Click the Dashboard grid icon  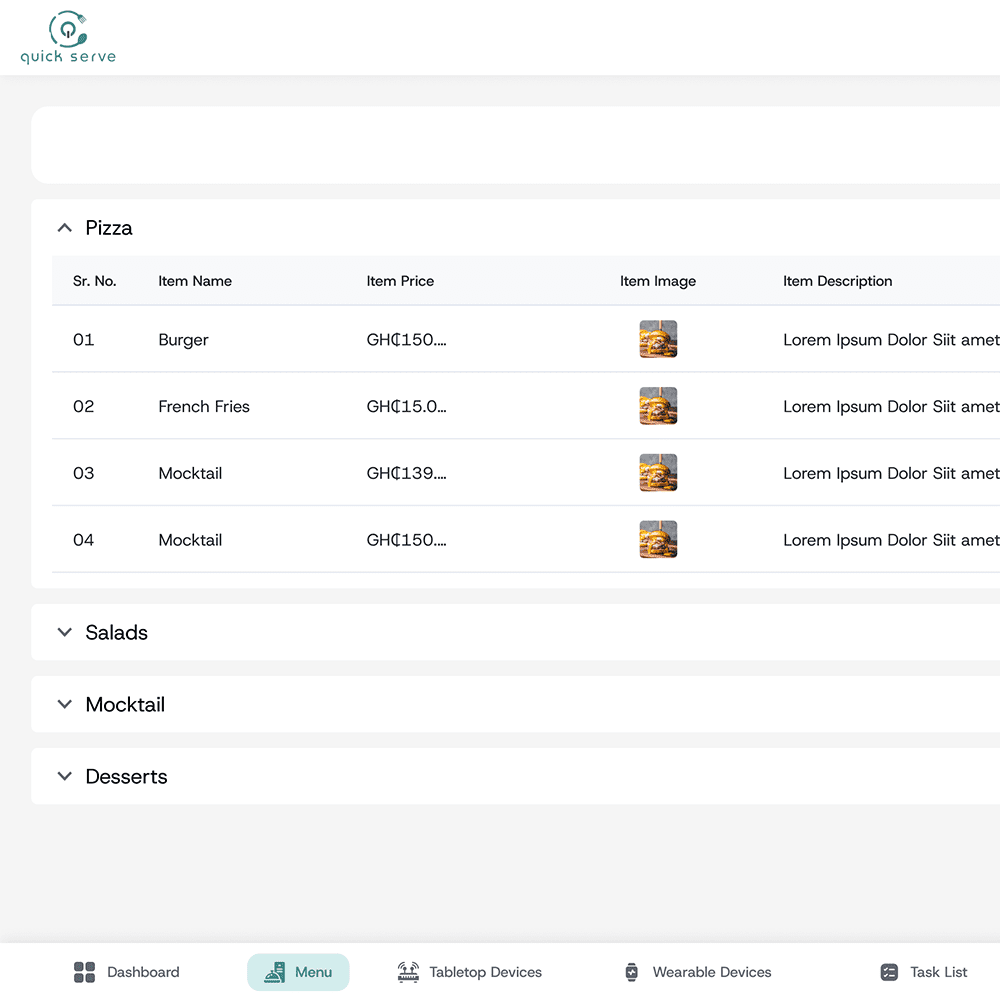pos(85,972)
